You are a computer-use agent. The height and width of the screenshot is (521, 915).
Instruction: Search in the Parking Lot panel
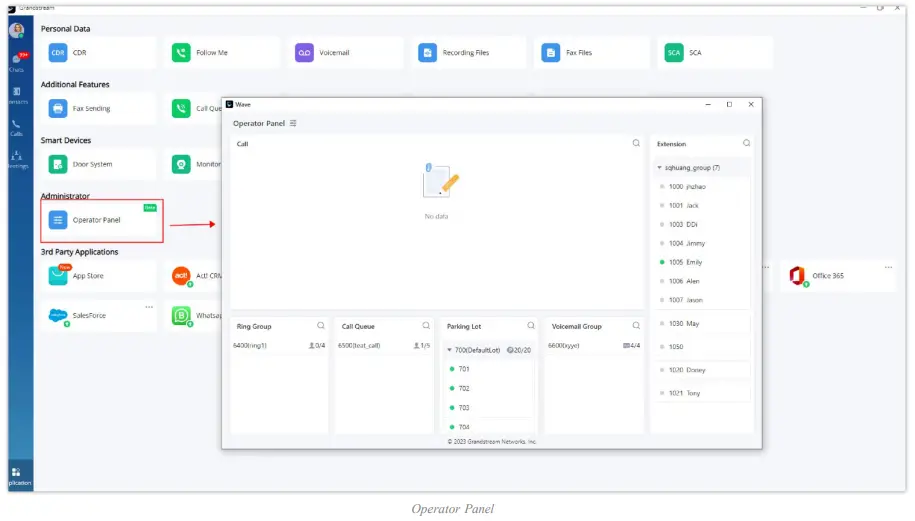pos(530,326)
